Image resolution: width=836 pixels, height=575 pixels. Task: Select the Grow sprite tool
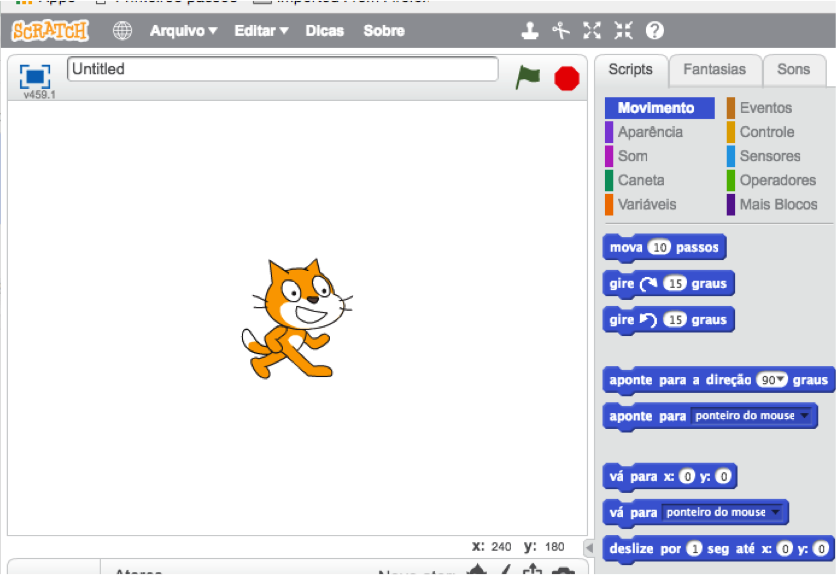pos(592,30)
